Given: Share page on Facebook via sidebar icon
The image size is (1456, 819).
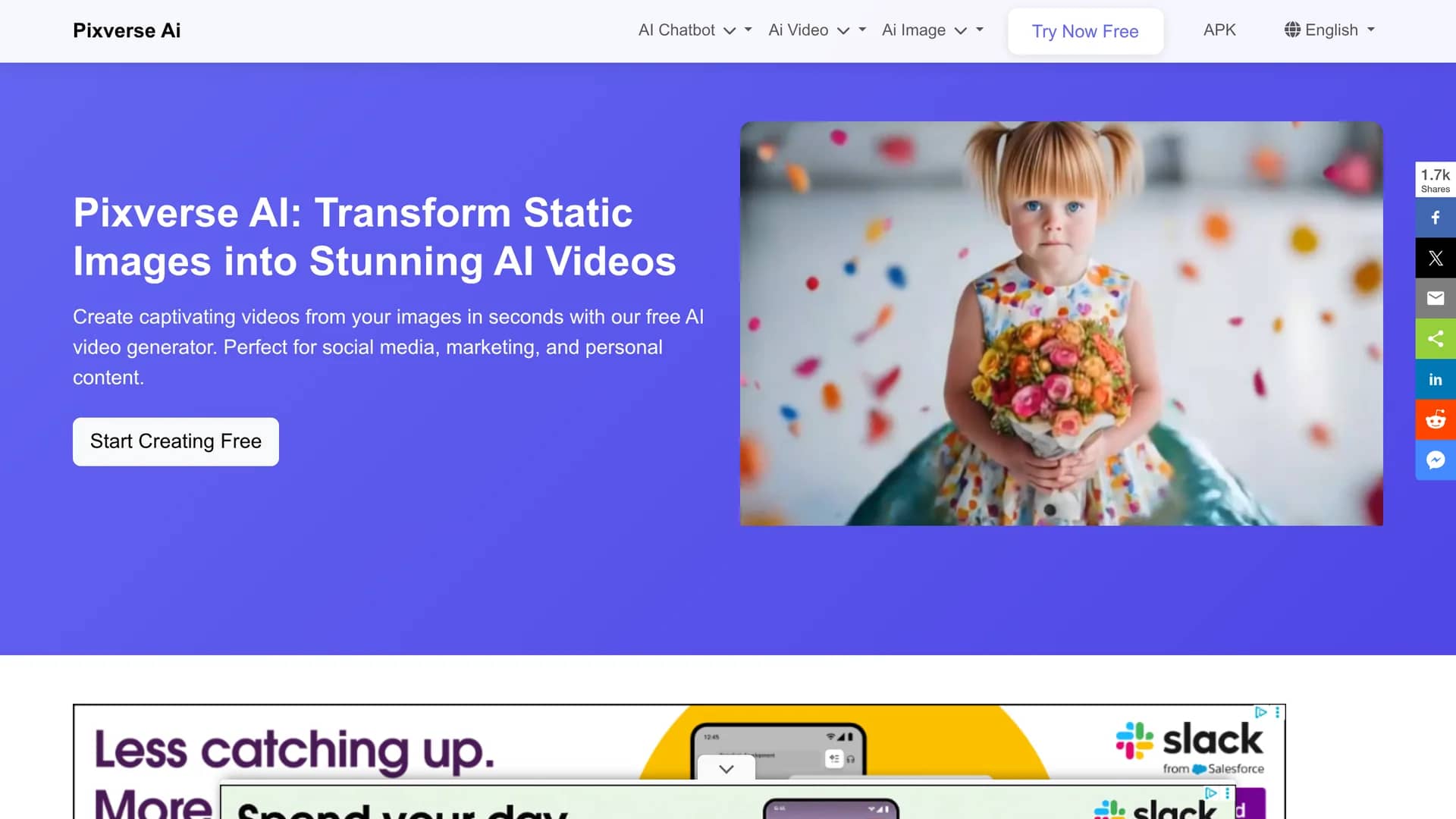Looking at the screenshot, I should (x=1436, y=218).
